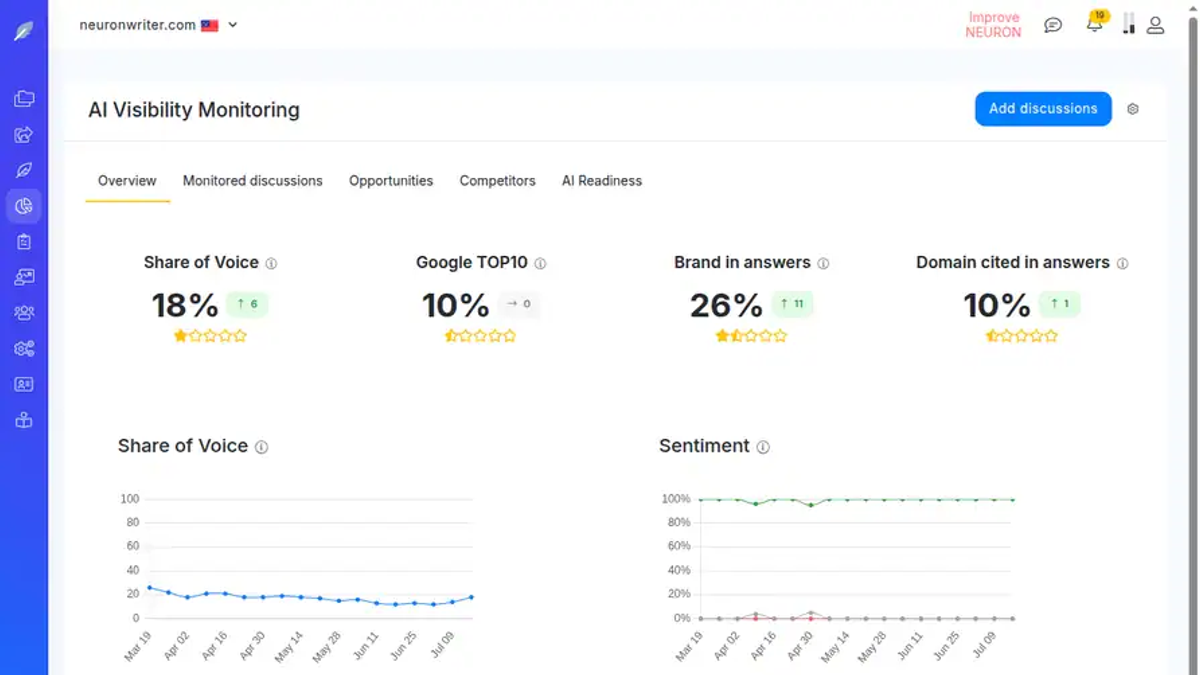Viewport: 1200px width, 675px height.
Task: Click the NeuronWriter feather logo
Action: [23, 31]
